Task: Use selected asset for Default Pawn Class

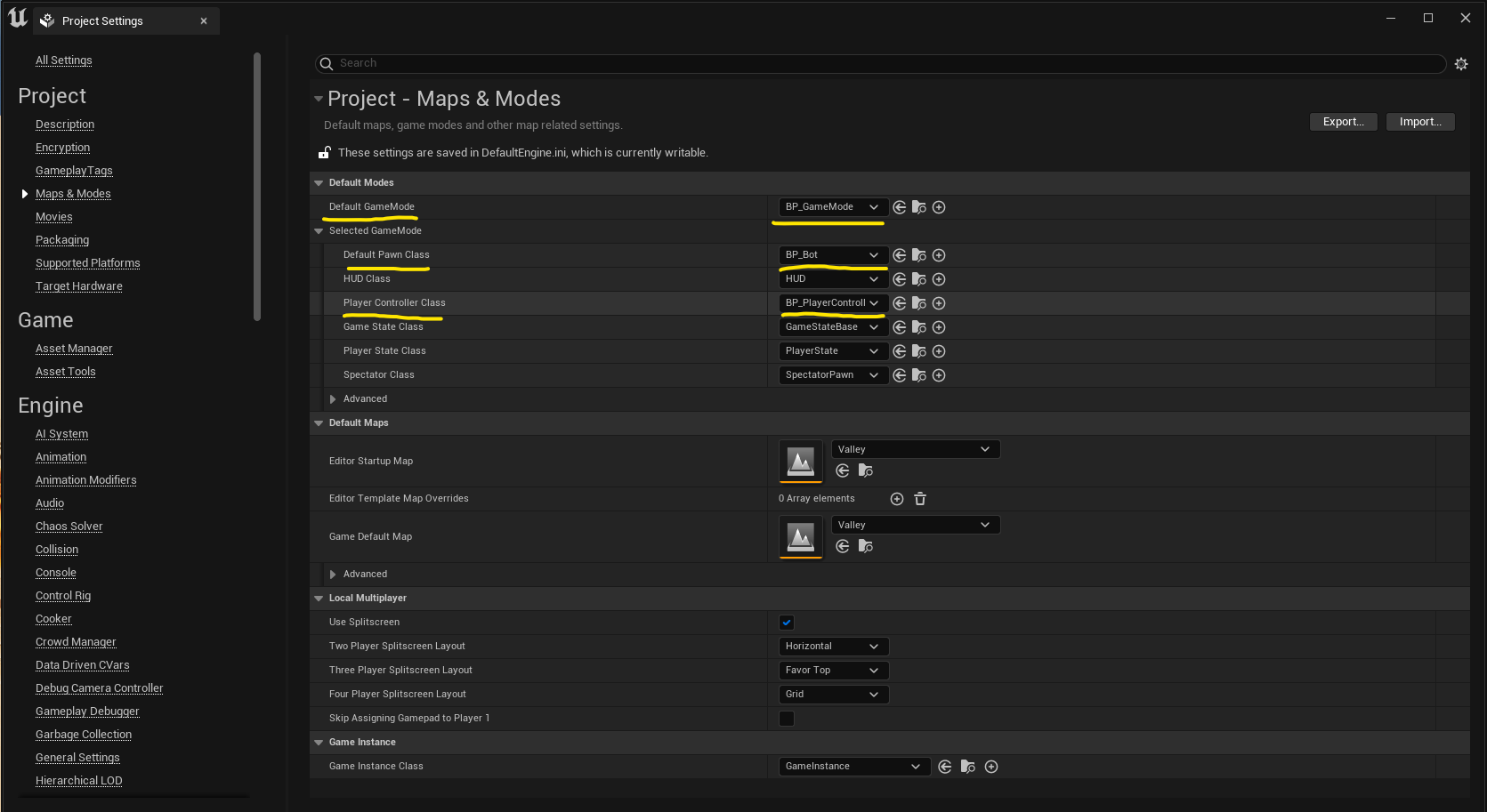Action: pos(900,255)
